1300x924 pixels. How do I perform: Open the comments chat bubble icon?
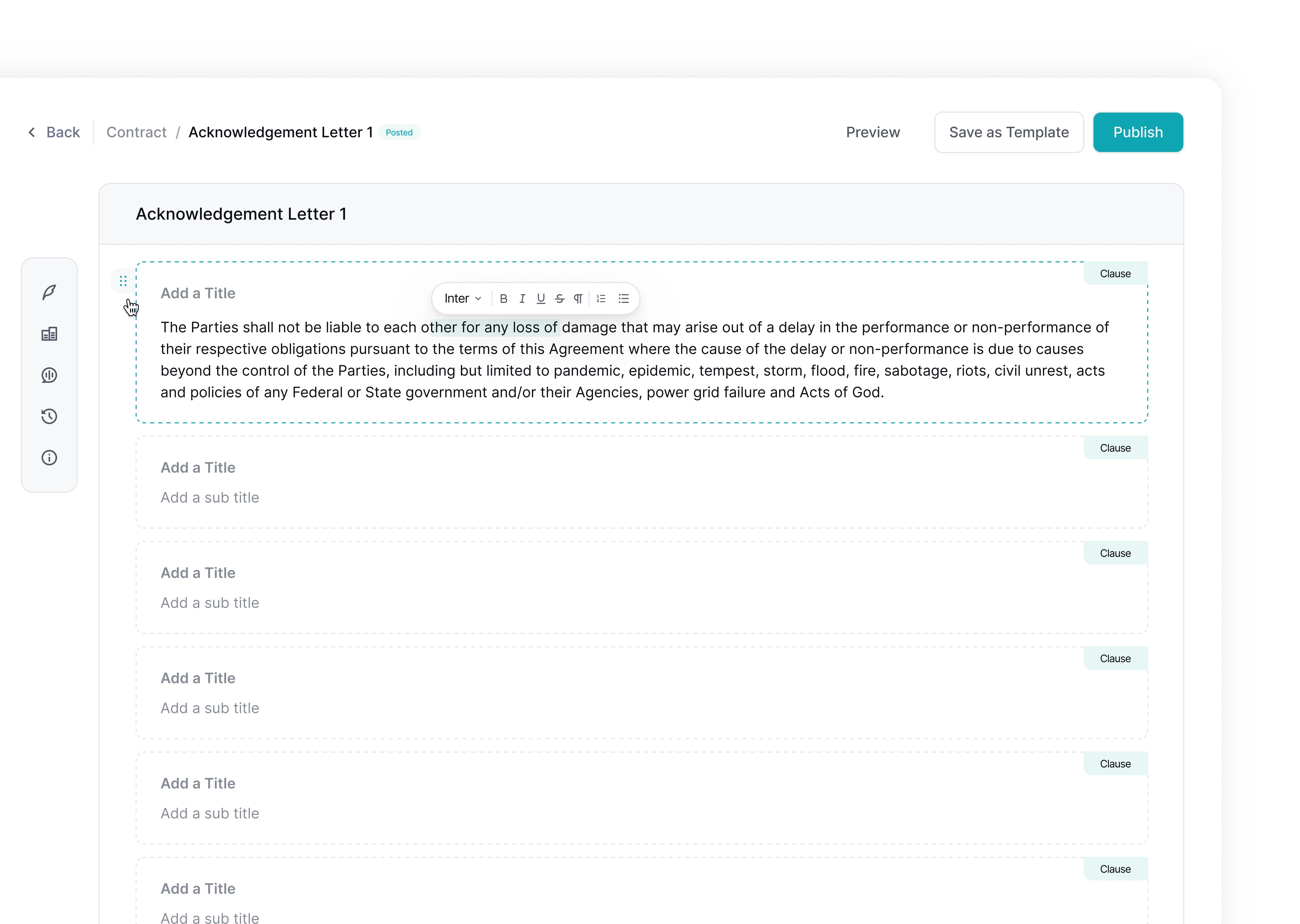click(49, 375)
